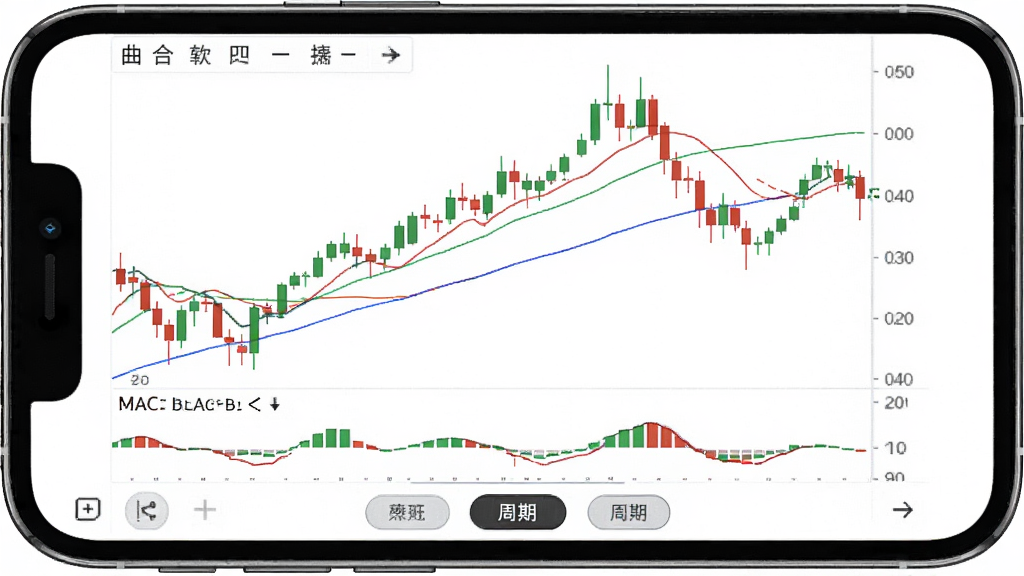Open the round share-branch icon button

146,511
